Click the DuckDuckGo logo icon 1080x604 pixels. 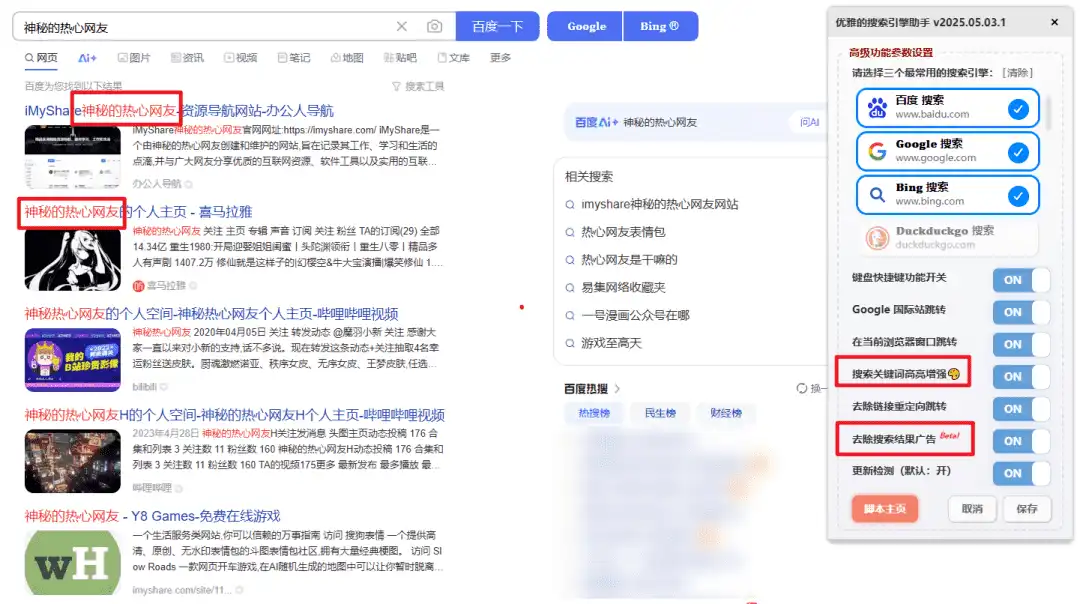coord(877,238)
